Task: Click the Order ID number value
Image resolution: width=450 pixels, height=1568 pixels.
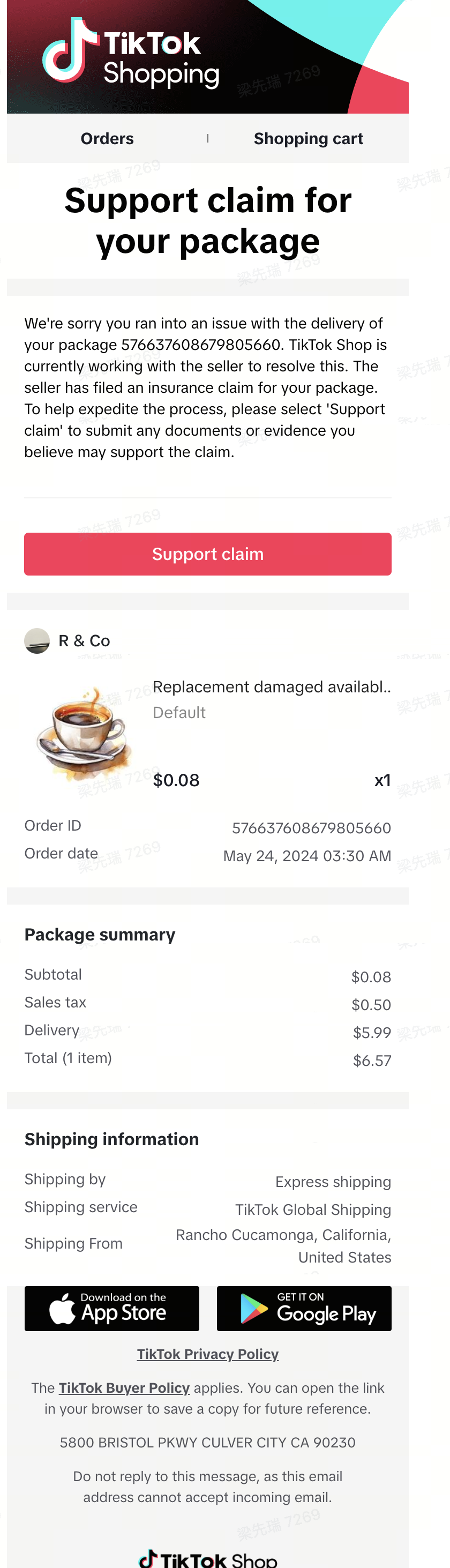Action: coord(311,828)
